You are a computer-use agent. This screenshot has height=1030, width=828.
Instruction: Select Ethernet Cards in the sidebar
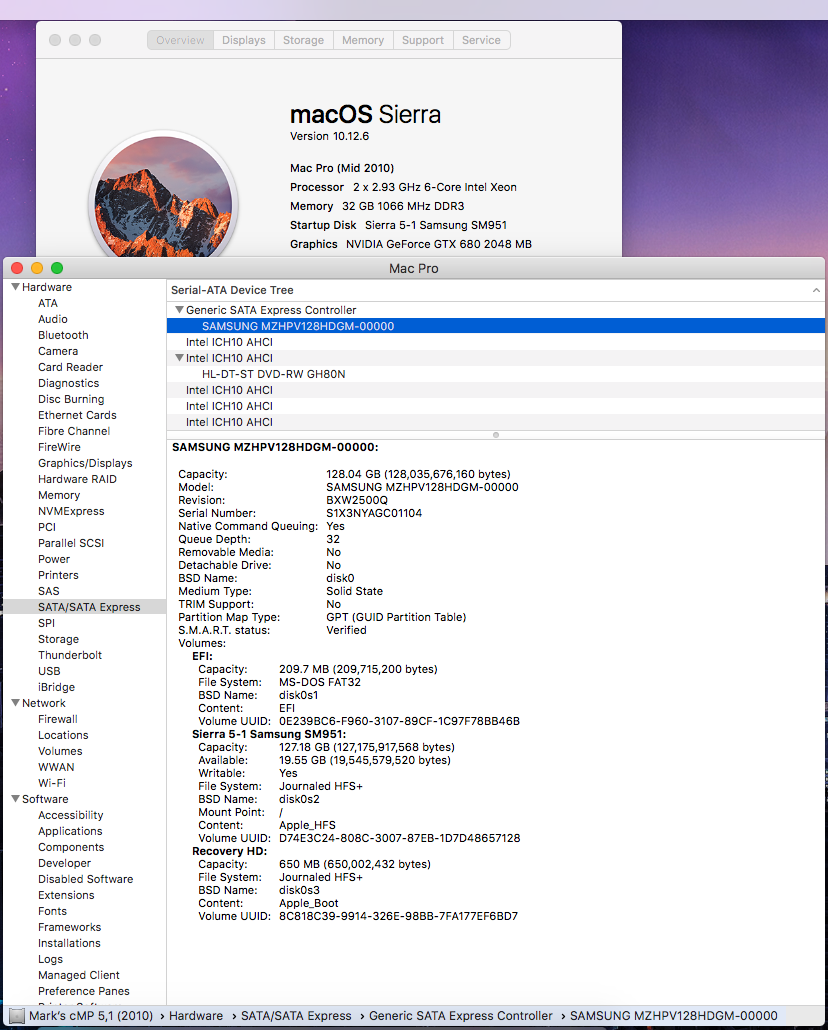pos(77,415)
